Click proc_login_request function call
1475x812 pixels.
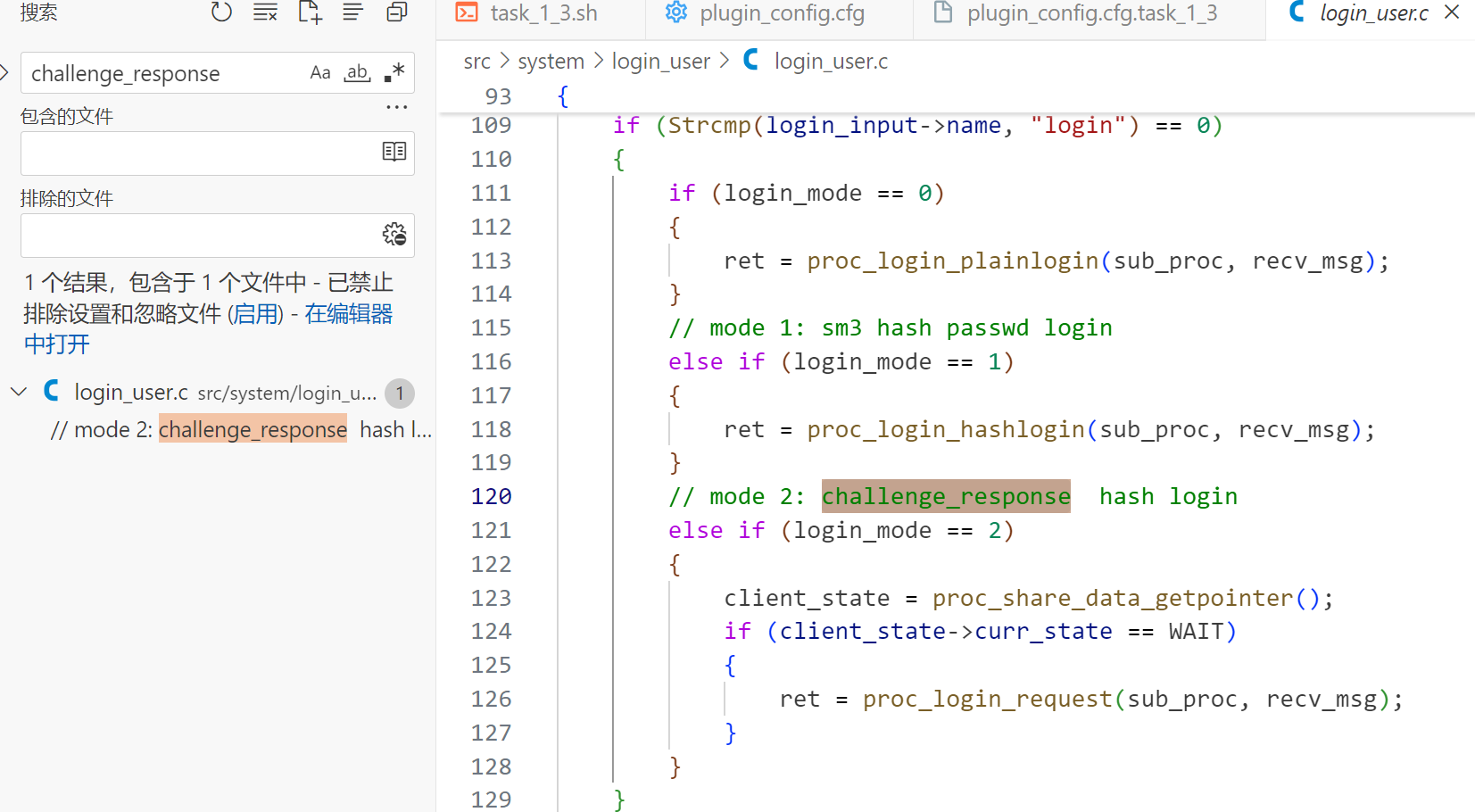[x=988, y=700]
